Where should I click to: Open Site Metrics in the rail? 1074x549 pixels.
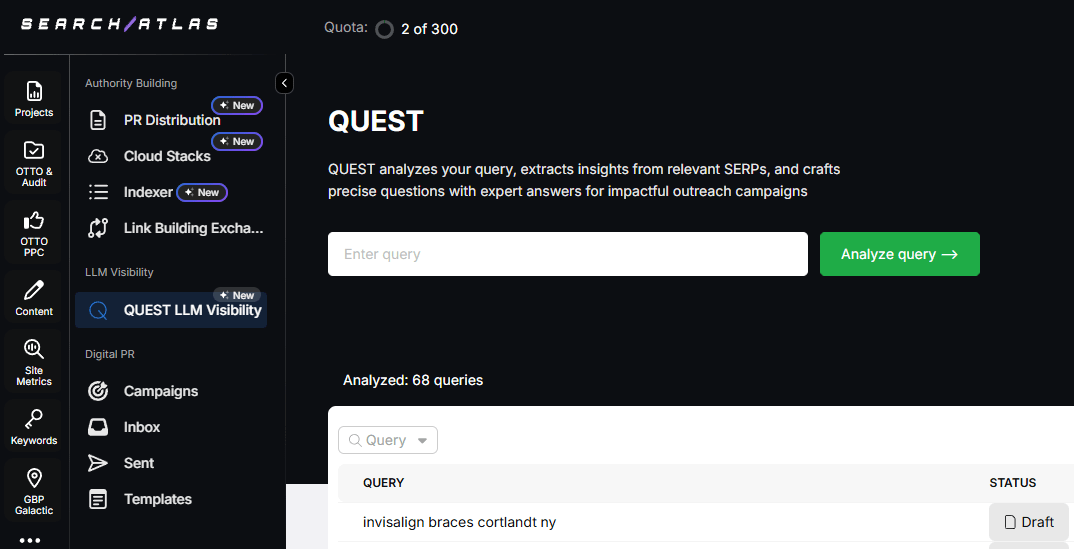[34, 362]
